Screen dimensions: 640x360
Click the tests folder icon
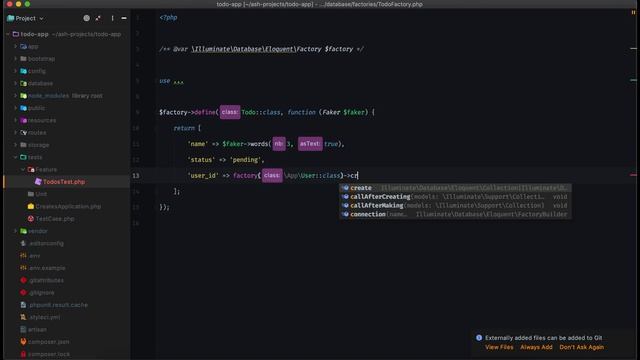(23, 157)
